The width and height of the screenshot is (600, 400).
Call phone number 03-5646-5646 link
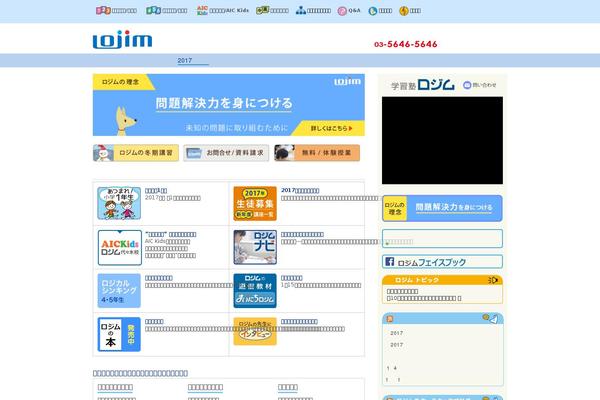(x=406, y=44)
